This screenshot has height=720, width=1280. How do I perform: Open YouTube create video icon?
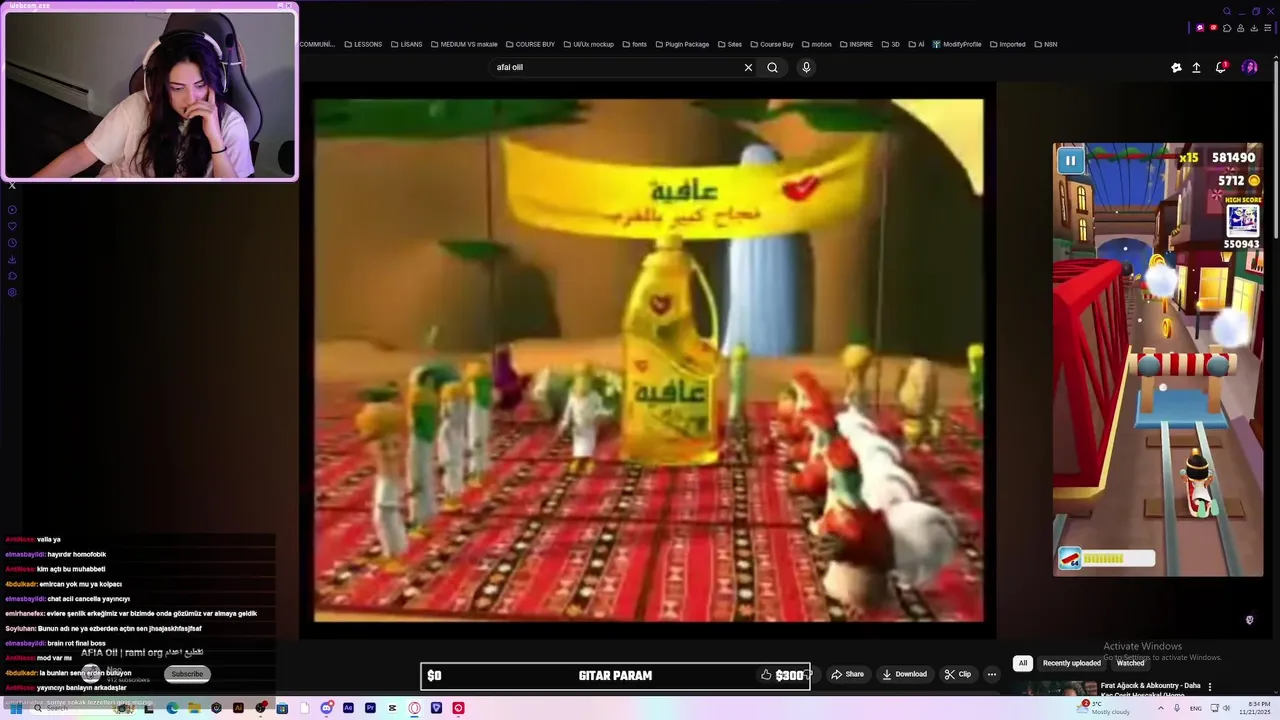click(x=1176, y=67)
